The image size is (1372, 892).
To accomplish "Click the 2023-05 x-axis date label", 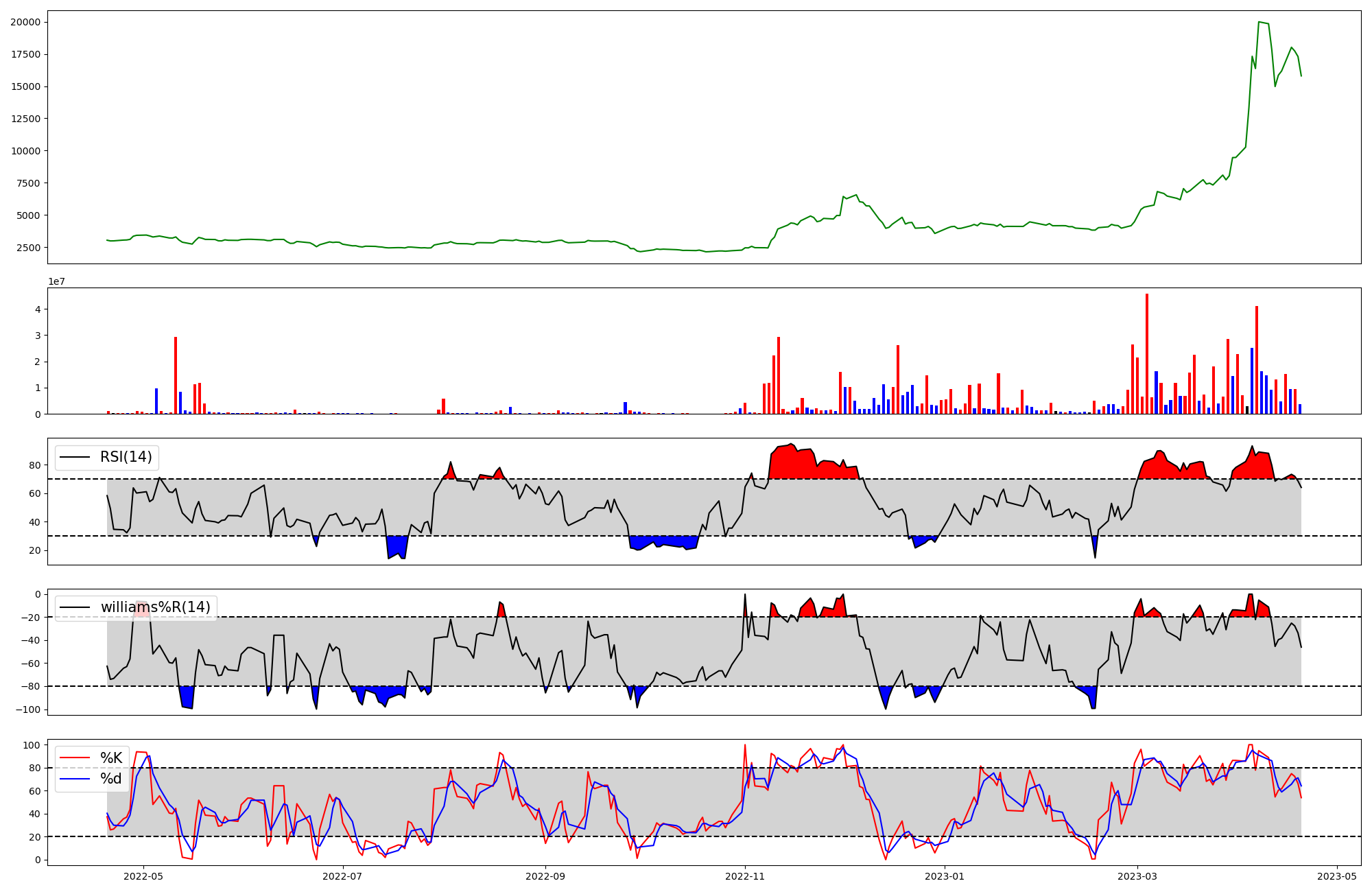I will pos(1337,876).
